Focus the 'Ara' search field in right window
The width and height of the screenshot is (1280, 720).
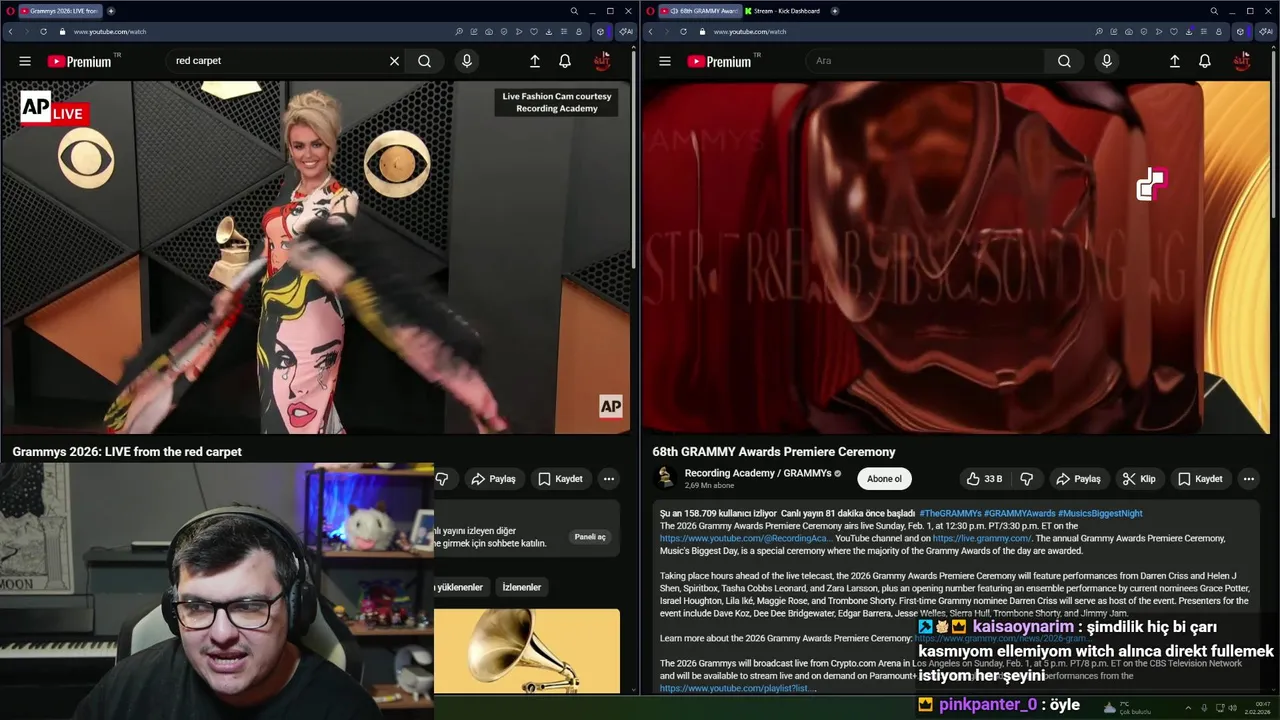925,61
